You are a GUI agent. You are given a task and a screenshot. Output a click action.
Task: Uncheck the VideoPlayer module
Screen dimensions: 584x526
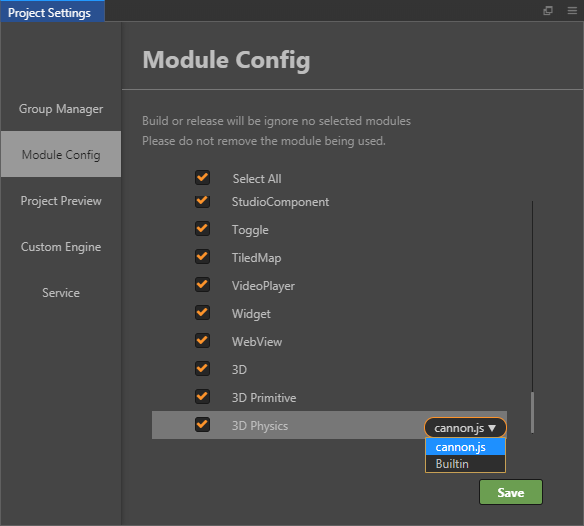pos(202,285)
